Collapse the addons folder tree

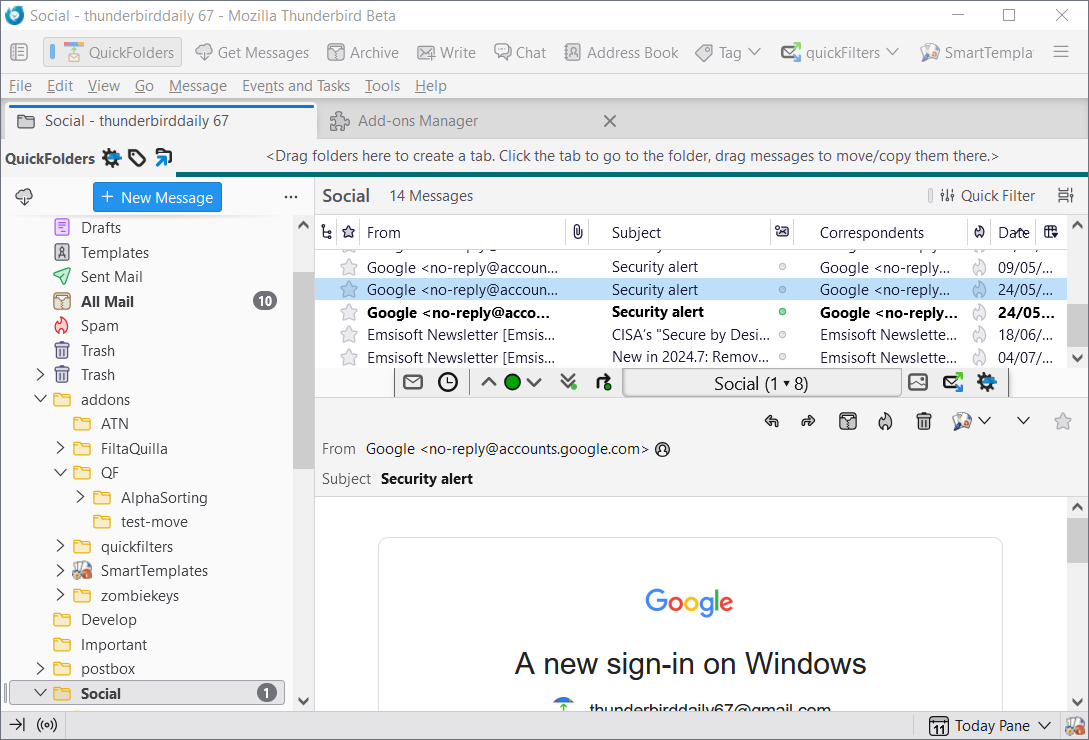(40, 399)
